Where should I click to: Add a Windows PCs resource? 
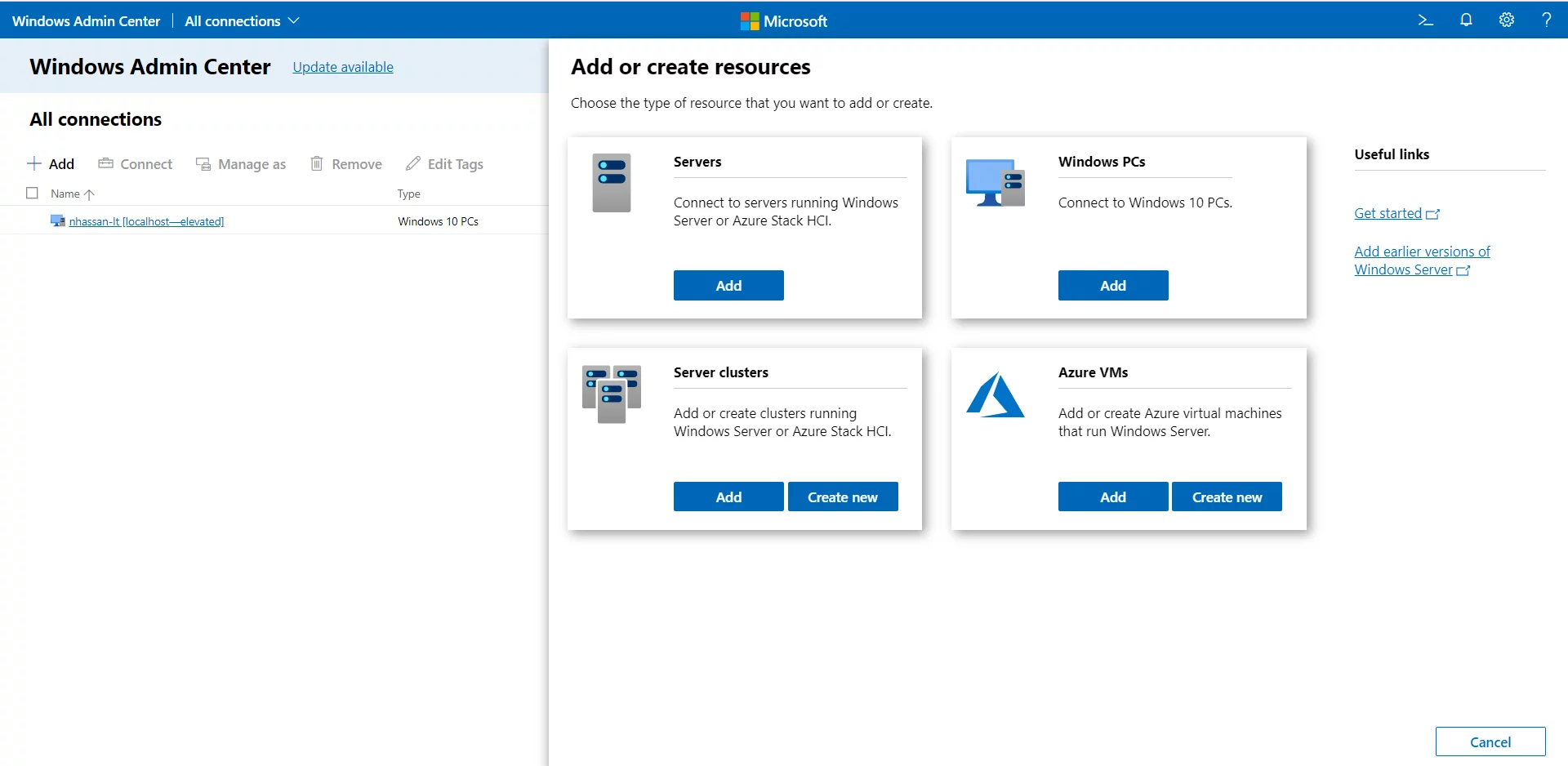tap(1113, 285)
